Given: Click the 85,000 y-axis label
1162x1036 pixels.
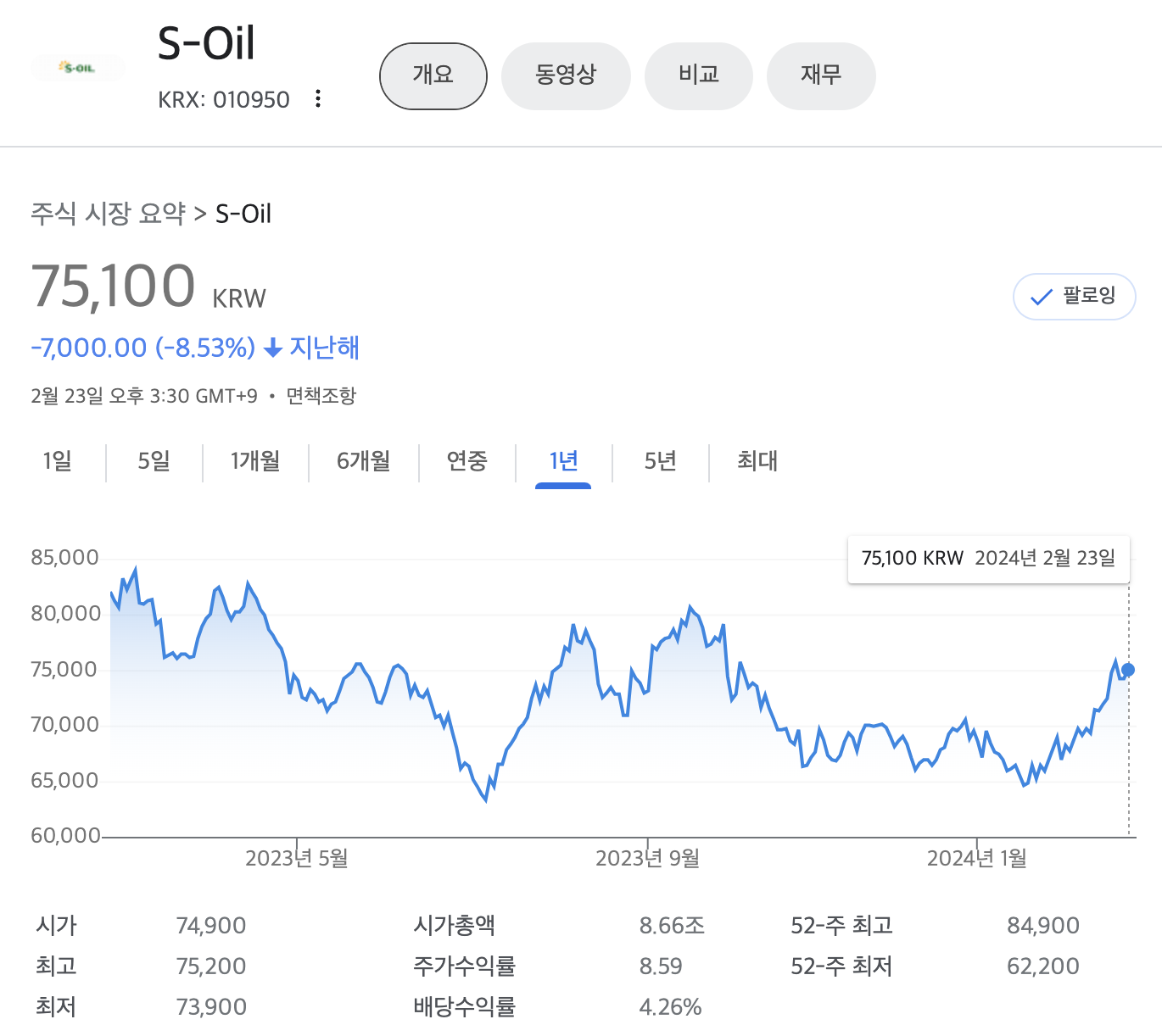Looking at the screenshot, I should point(65,558).
